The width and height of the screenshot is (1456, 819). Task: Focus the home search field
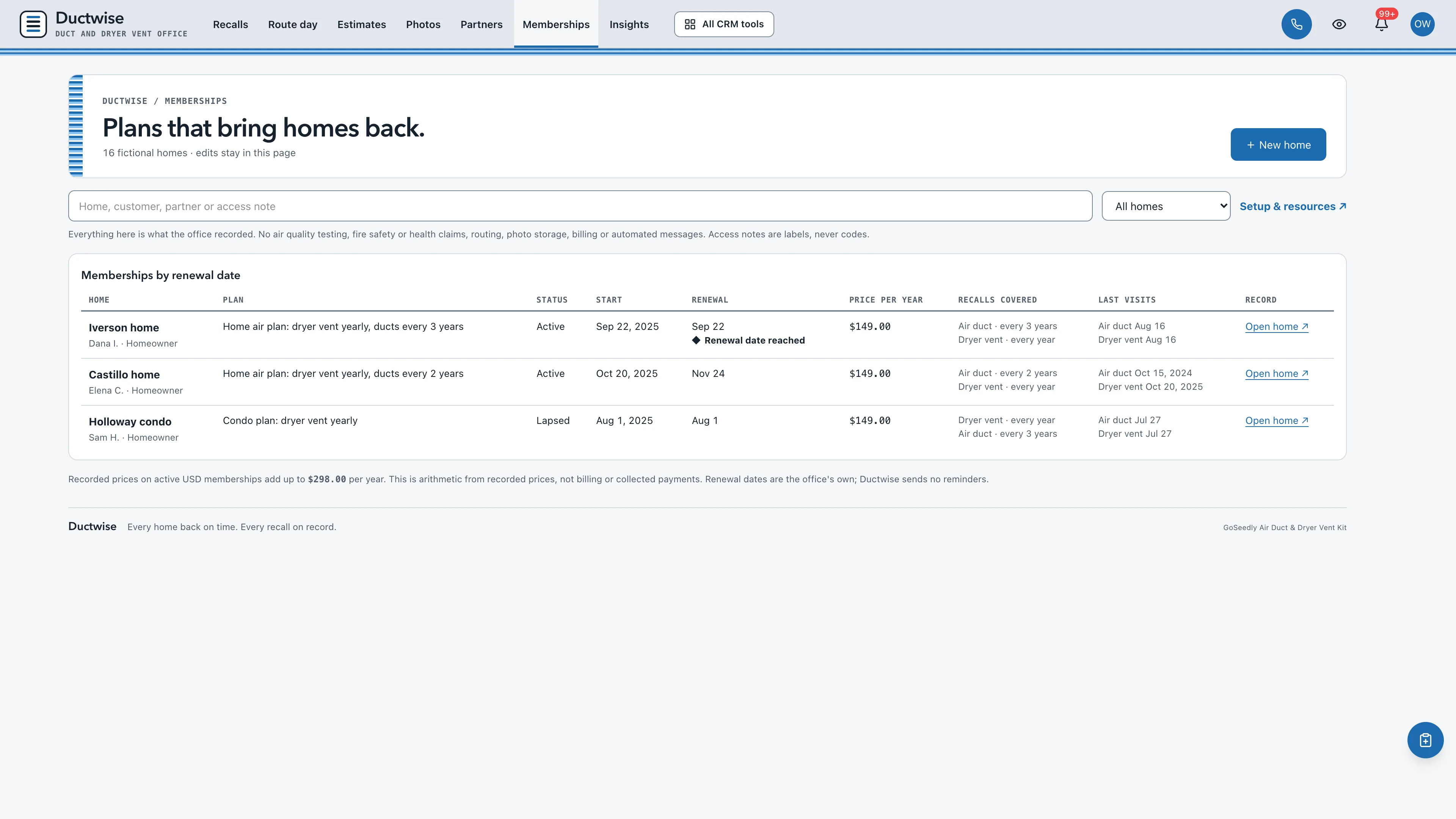[580, 206]
